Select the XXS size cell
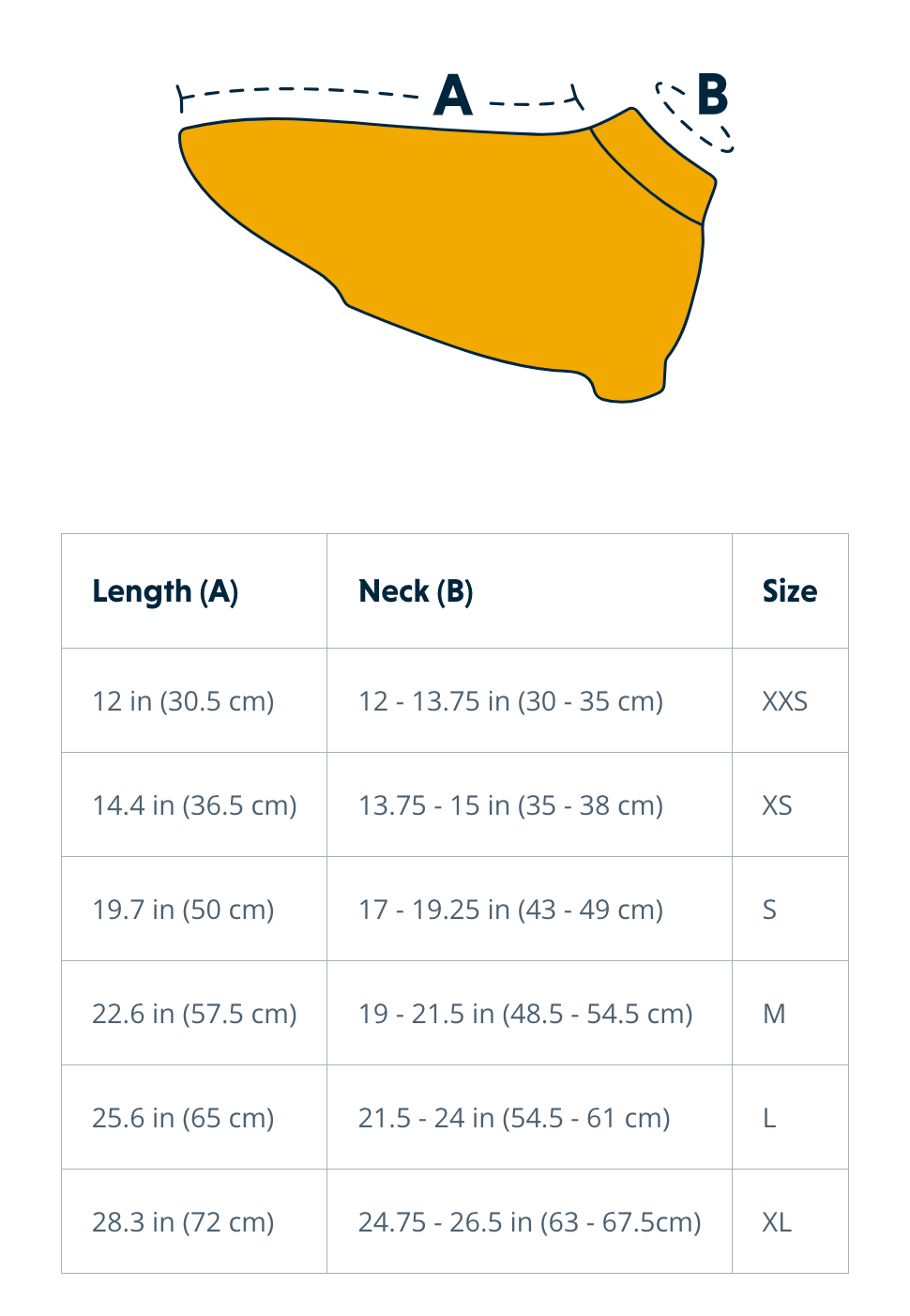 click(784, 701)
